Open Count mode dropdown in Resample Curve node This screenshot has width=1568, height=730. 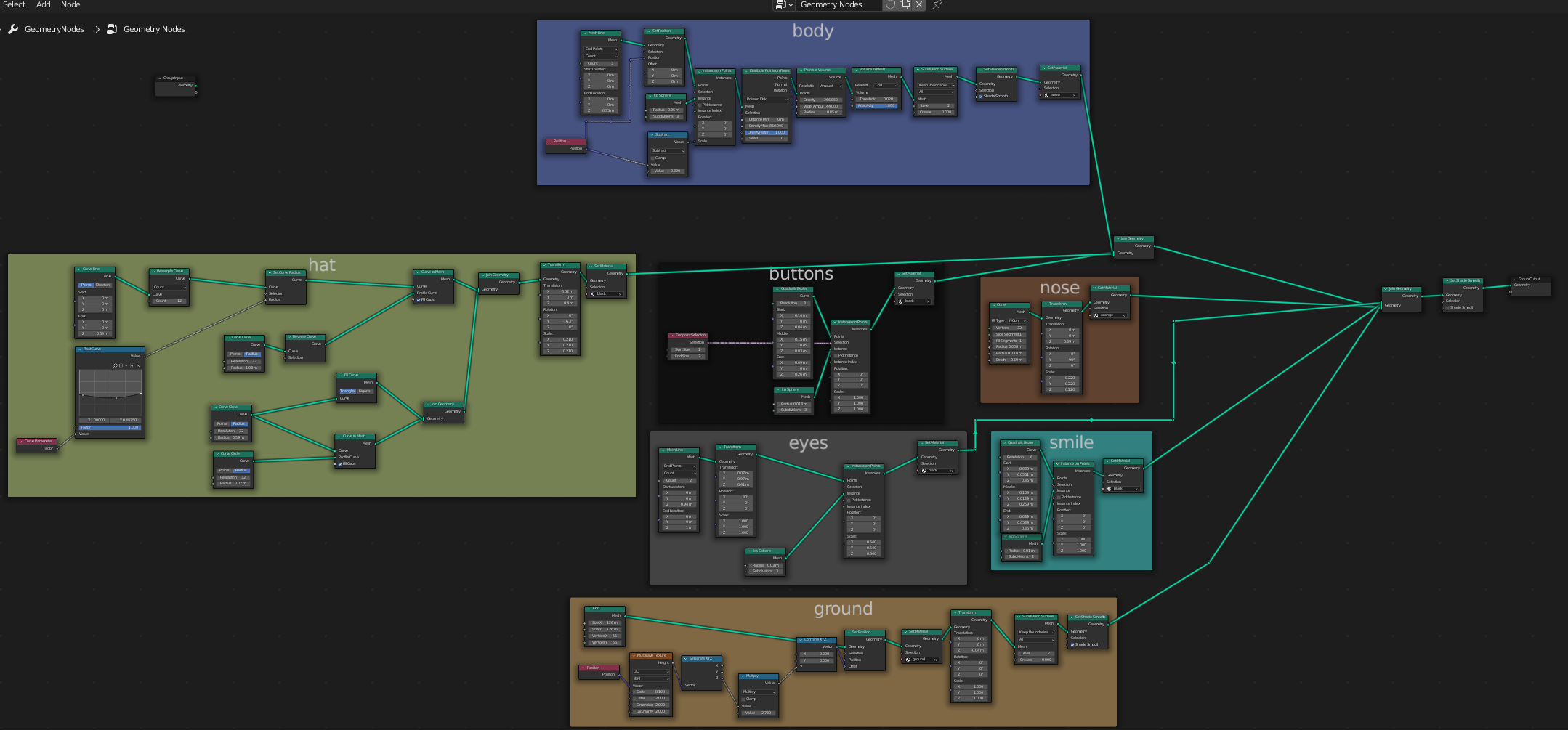point(169,287)
